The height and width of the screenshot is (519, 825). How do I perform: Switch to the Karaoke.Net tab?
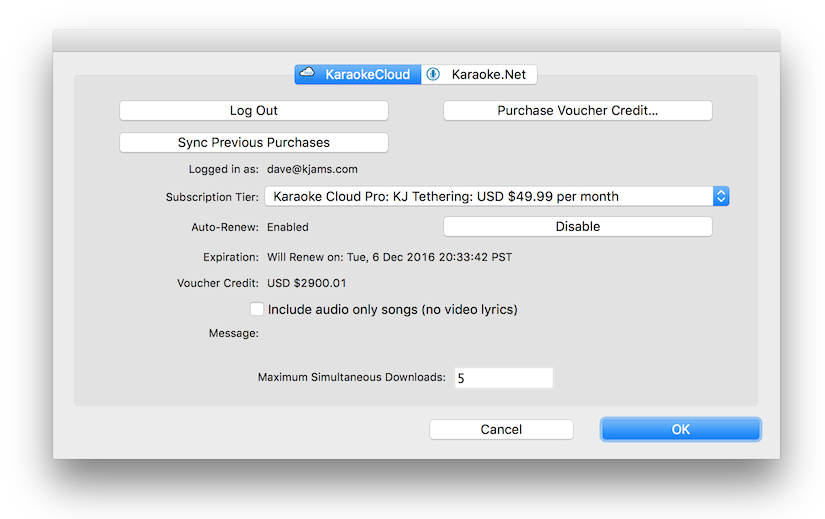pyautogui.click(x=479, y=74)
